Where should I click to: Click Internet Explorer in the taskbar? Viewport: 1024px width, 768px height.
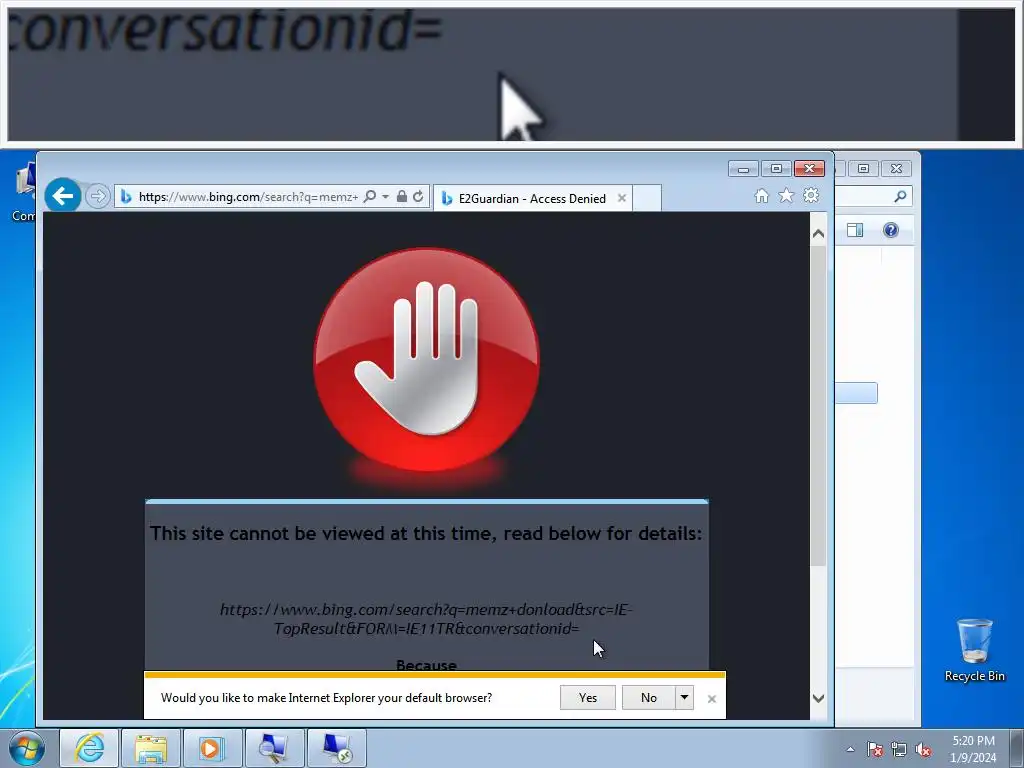point(89,748)
